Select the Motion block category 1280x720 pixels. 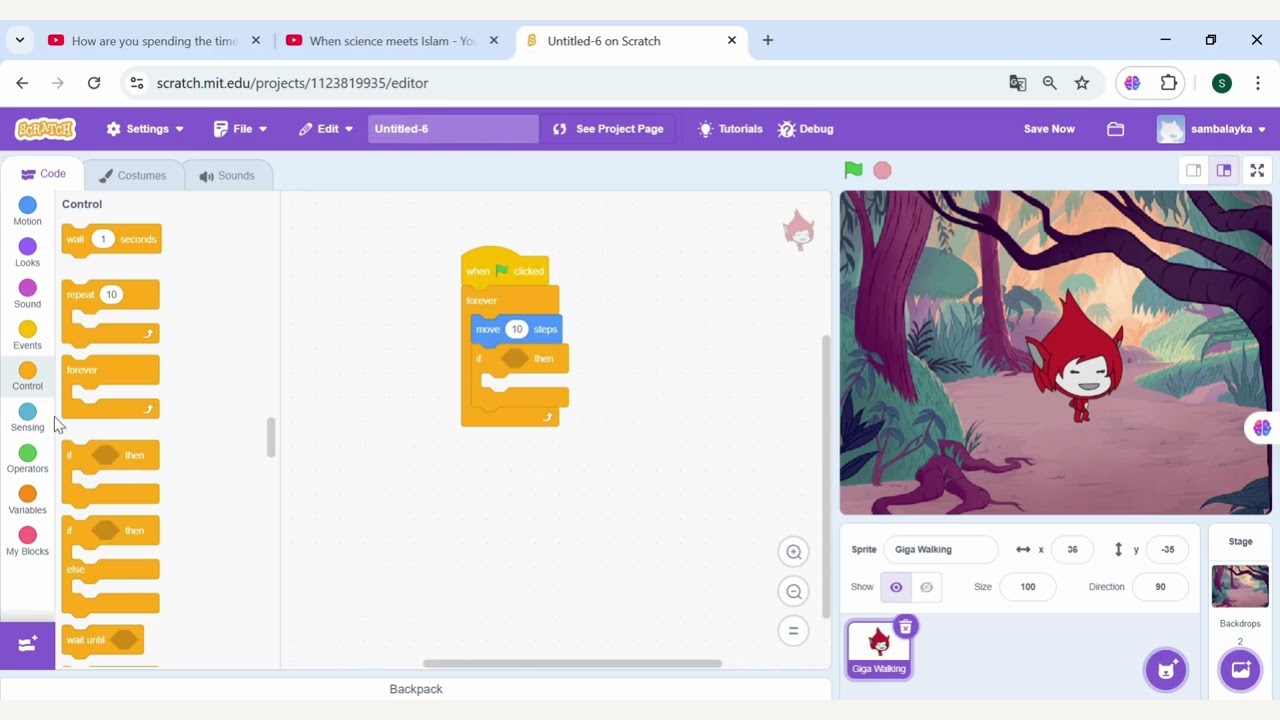(x=27, y=211)
